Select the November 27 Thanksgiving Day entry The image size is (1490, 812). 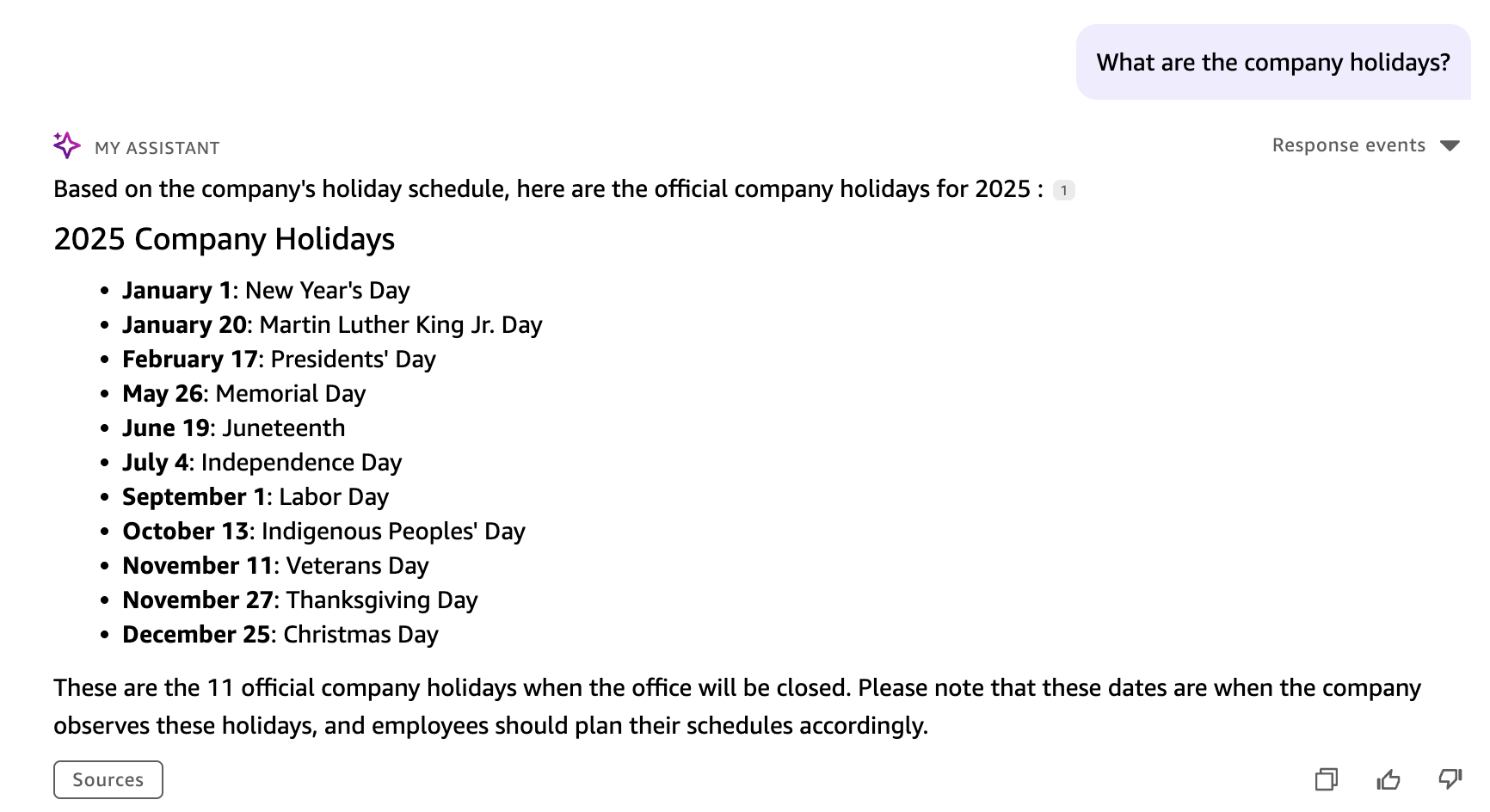click(300, 600)
